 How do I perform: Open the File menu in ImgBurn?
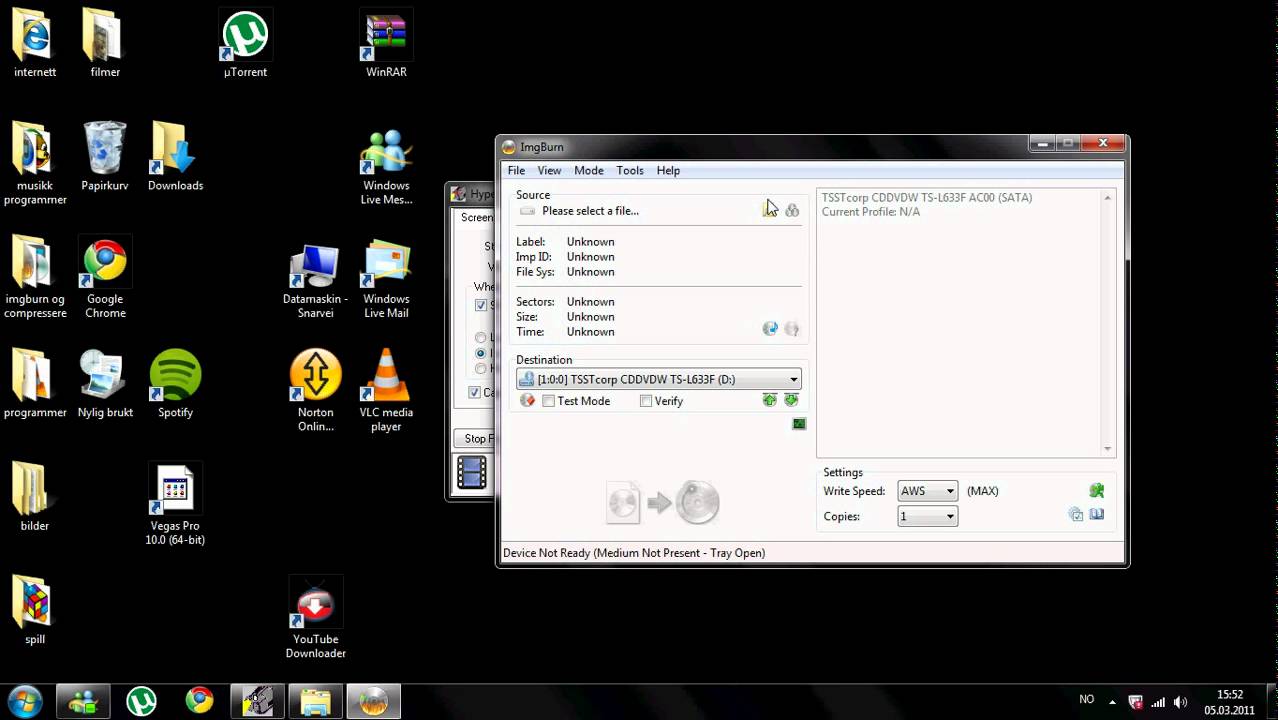pos(516,171)
